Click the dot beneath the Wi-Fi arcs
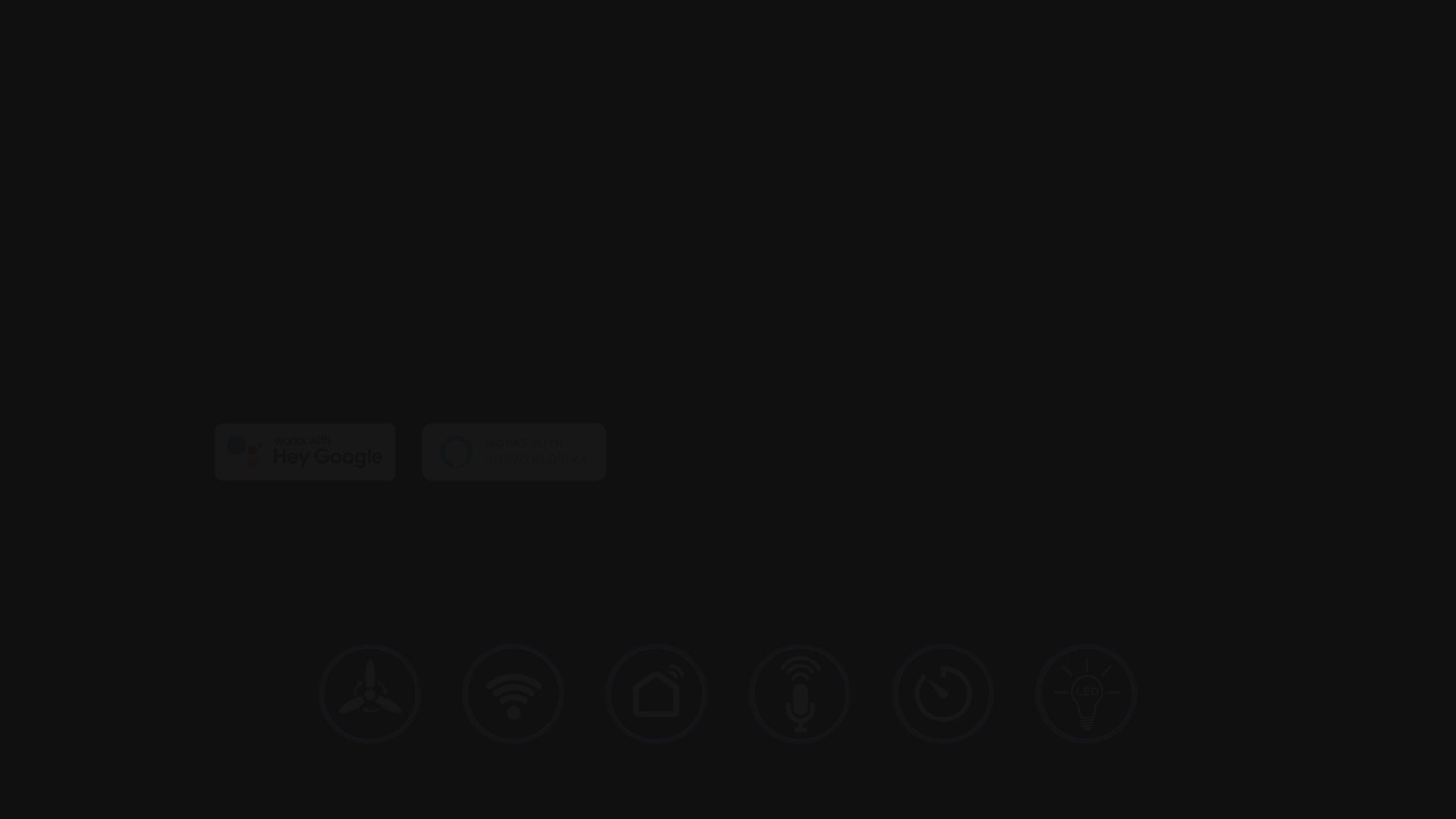 [x=513, y=712]
